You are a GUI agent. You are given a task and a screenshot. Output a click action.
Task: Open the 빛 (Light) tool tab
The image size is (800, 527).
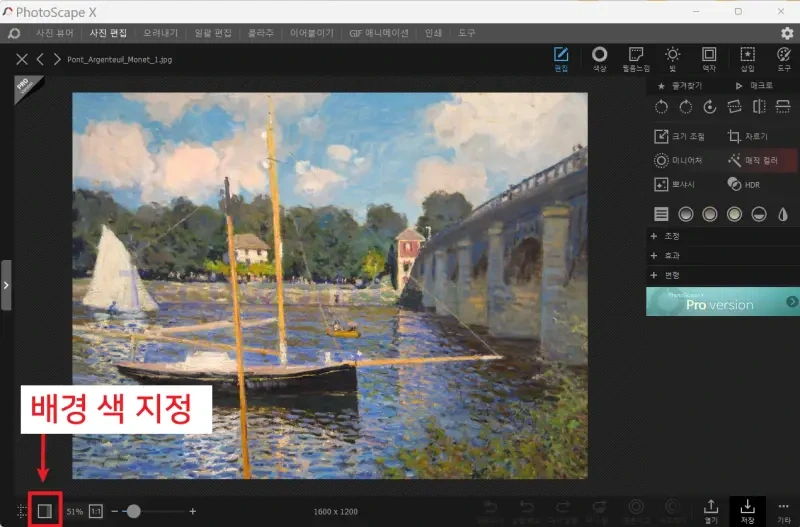click(x=672, y=59)
